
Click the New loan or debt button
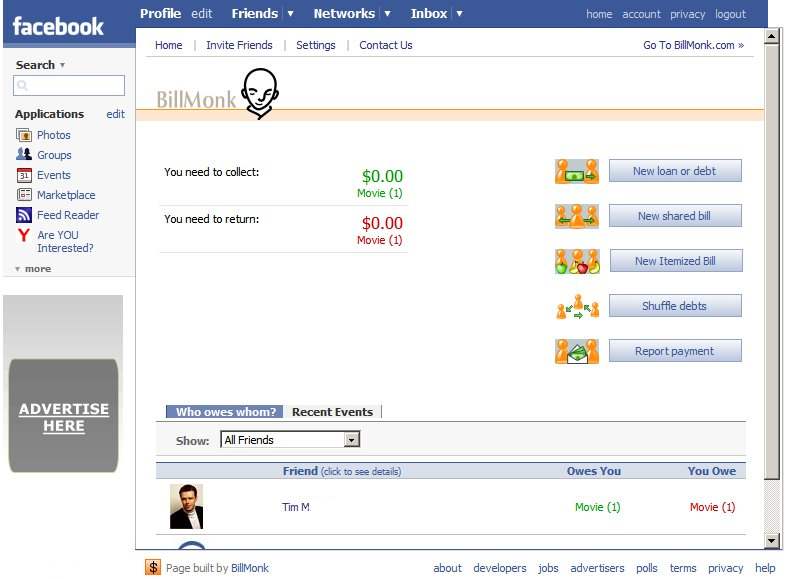675,171
